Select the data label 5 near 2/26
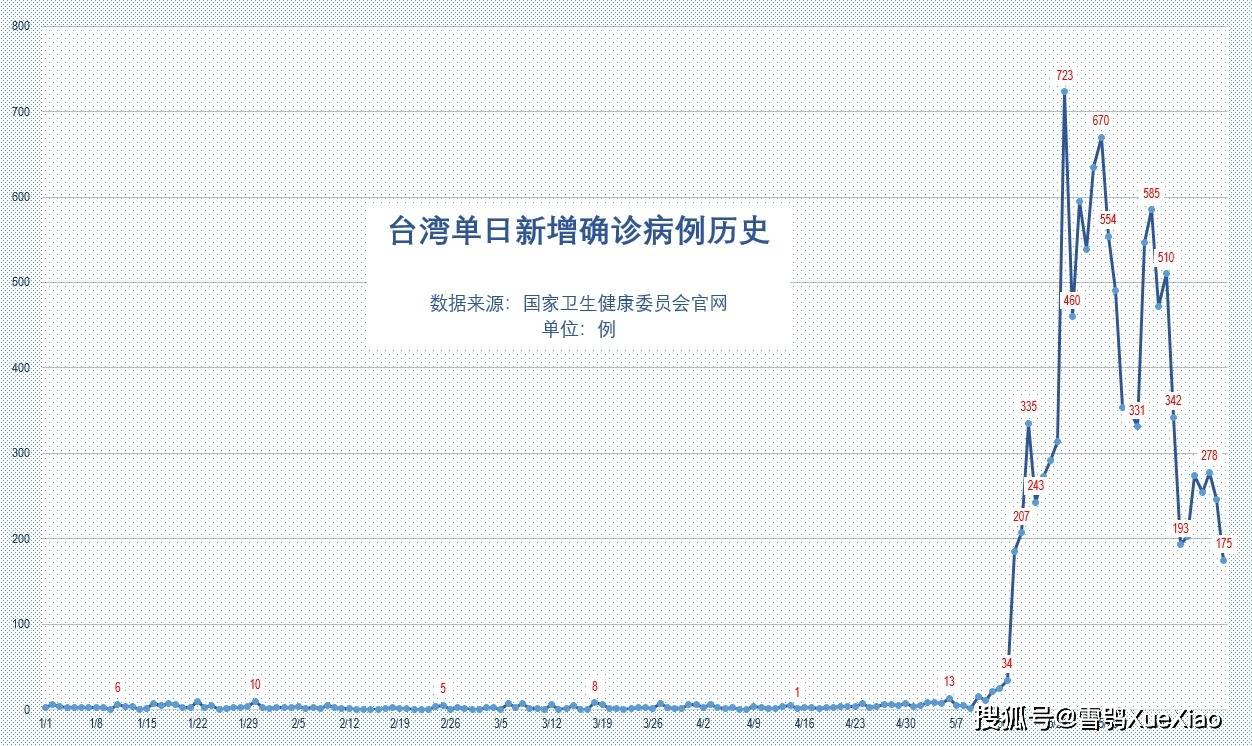The width and height of the screenshot is (1252, 746). coord(443,688)
